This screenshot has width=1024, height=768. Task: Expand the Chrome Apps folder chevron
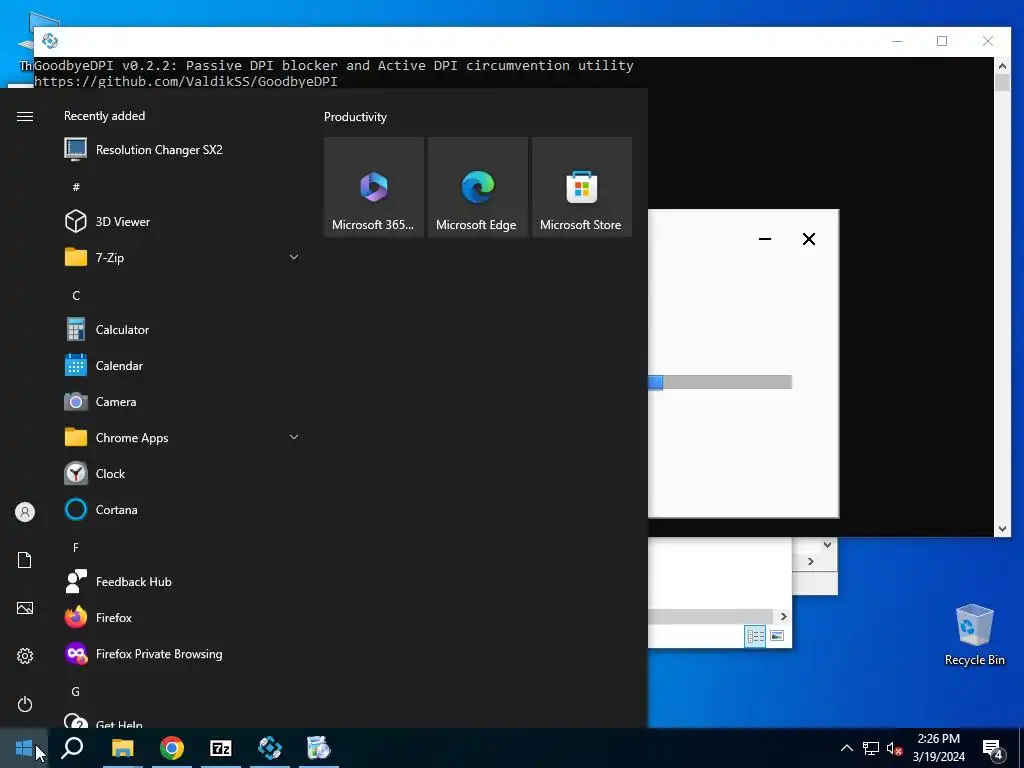[x=294, y=437]
